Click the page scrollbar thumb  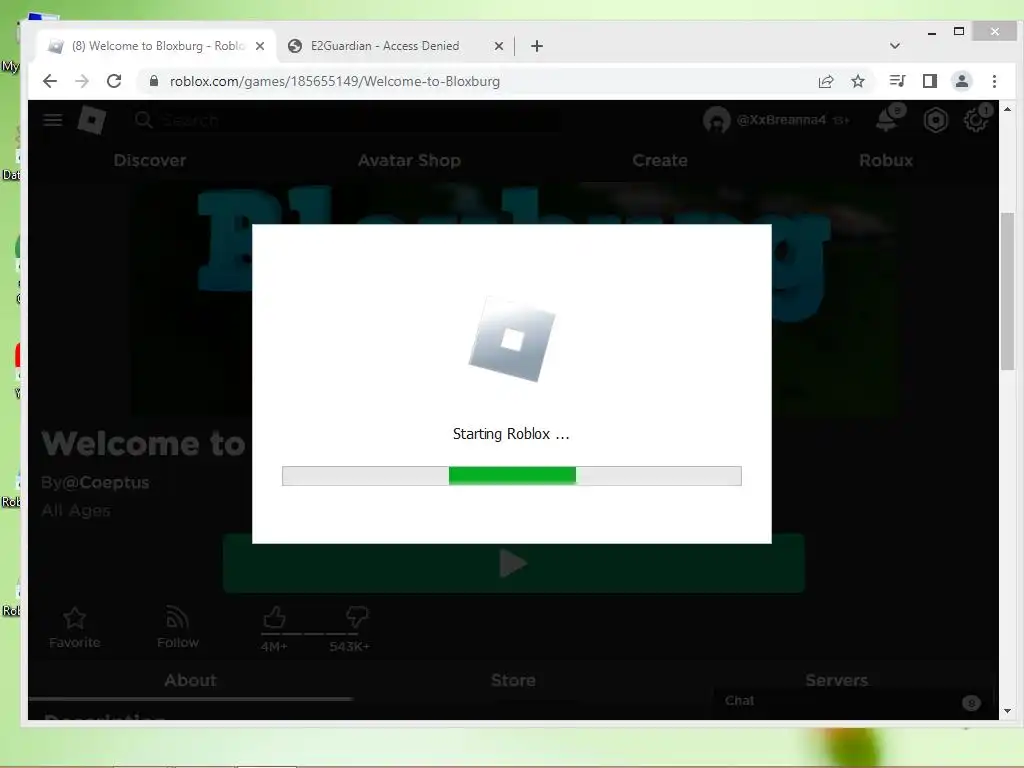tap(1007, 291)
